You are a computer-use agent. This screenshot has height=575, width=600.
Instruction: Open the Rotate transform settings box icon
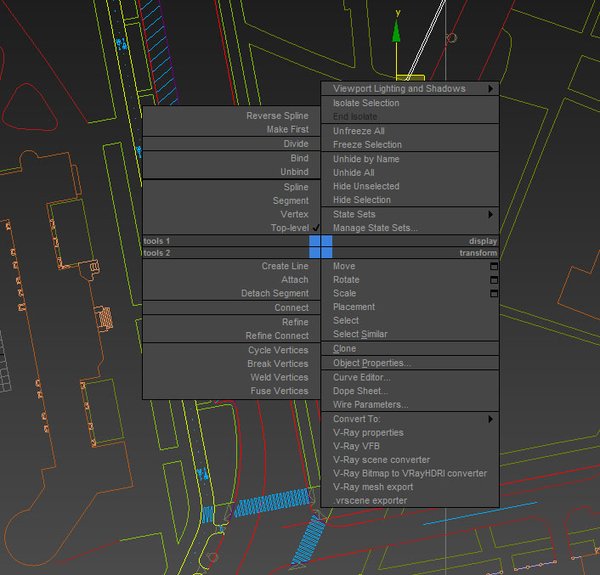point(493,280)
